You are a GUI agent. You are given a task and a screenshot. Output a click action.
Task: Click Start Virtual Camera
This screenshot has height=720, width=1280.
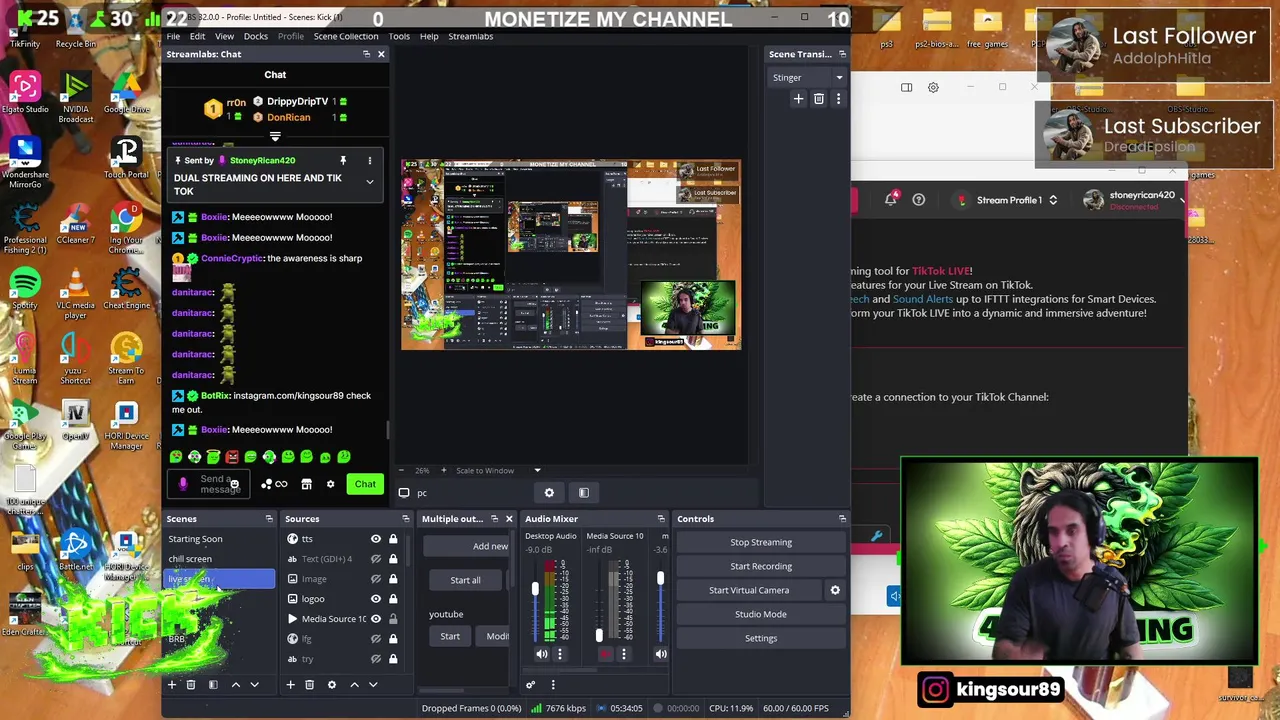749,590
